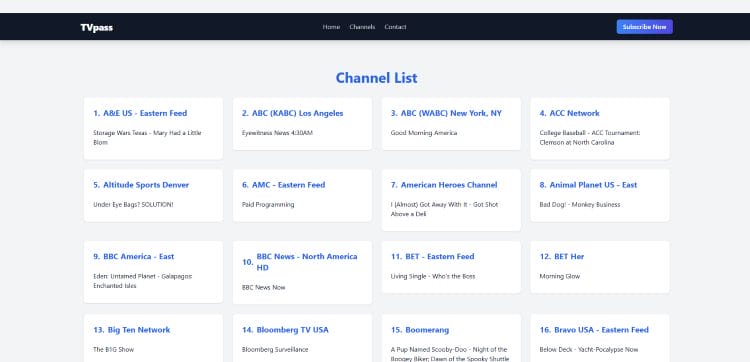Open BBC News - North America HD
Image resolution: width=750 pixels, height=362 pixels.
tap(307, 262)
